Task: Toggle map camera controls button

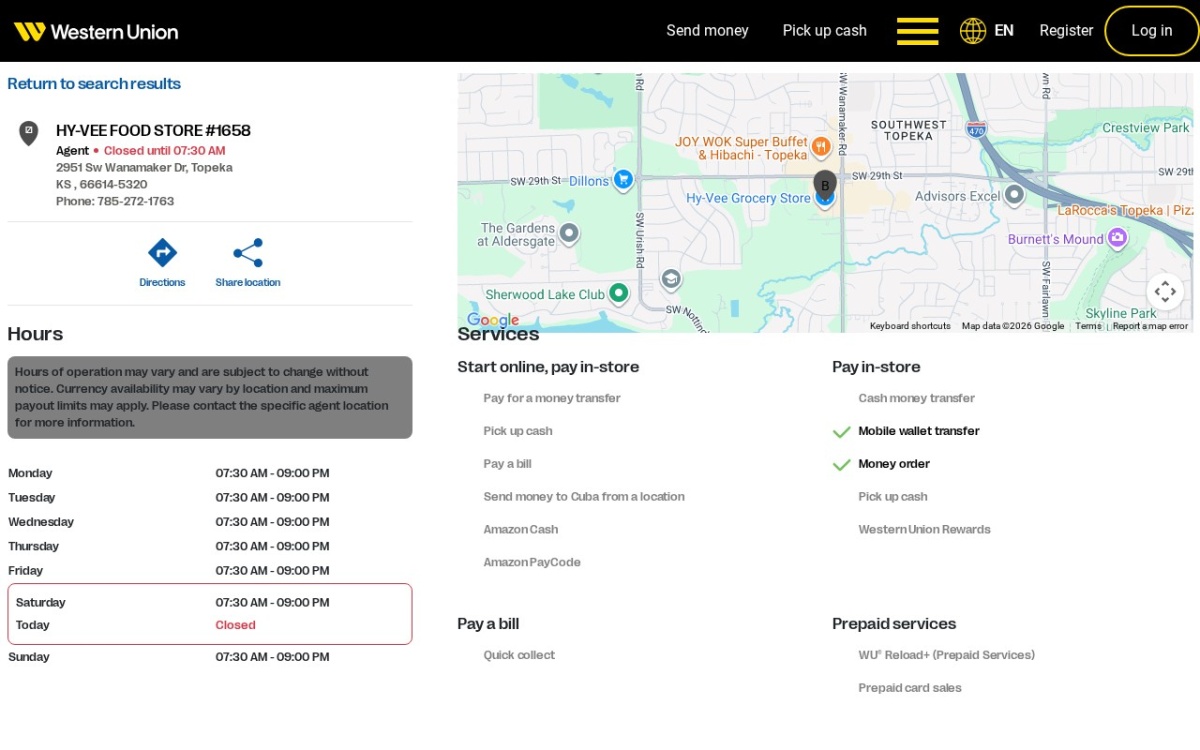Action: 1165,292
